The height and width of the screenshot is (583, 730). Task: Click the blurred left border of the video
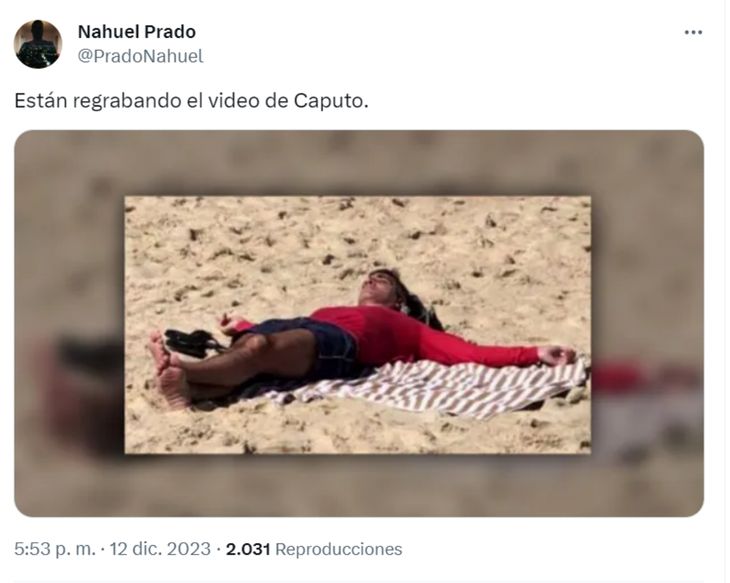point(69,323)
